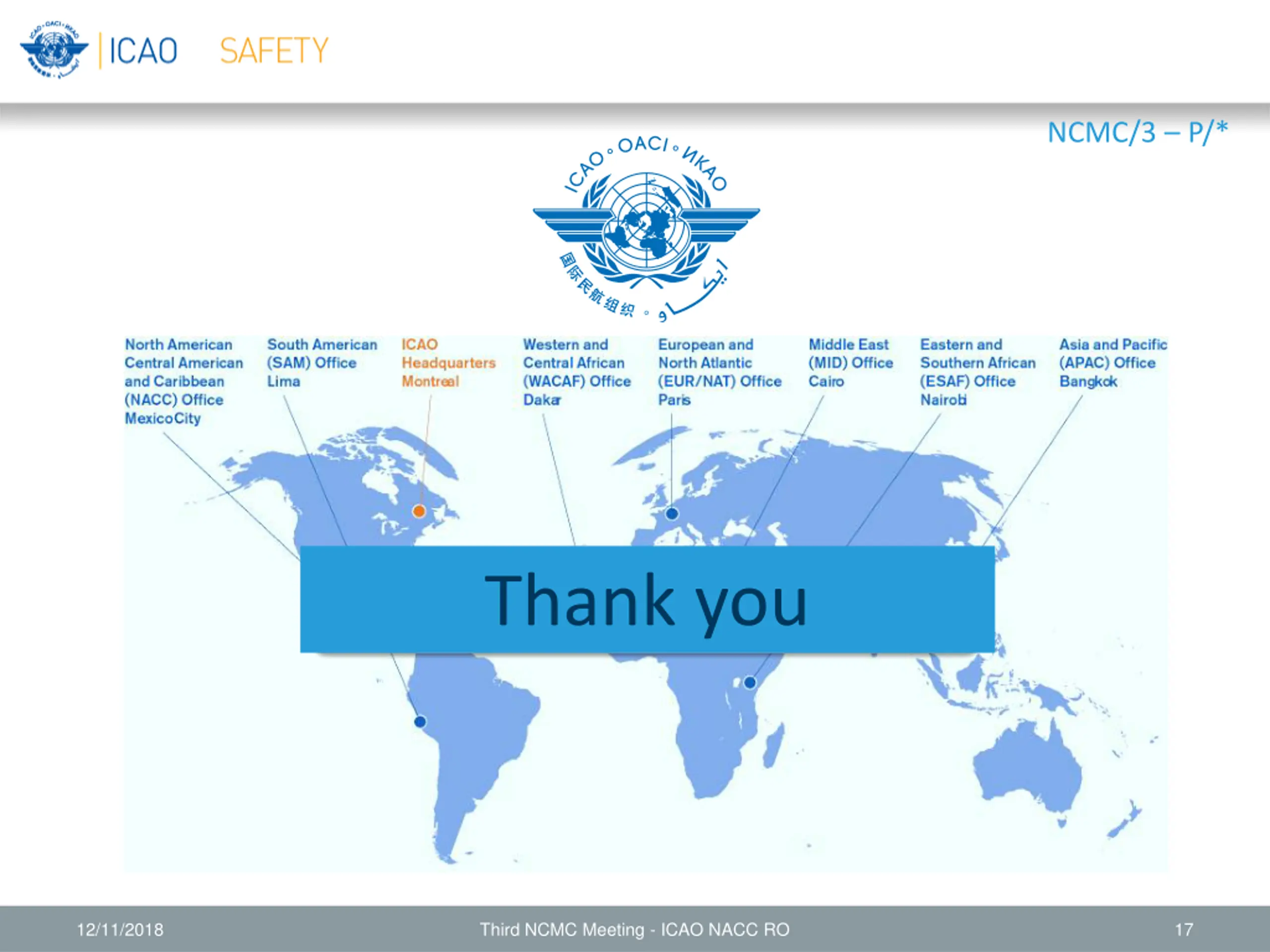
Task: Click the NACC Office Mexico City label
Action: (x=184, y=381)
